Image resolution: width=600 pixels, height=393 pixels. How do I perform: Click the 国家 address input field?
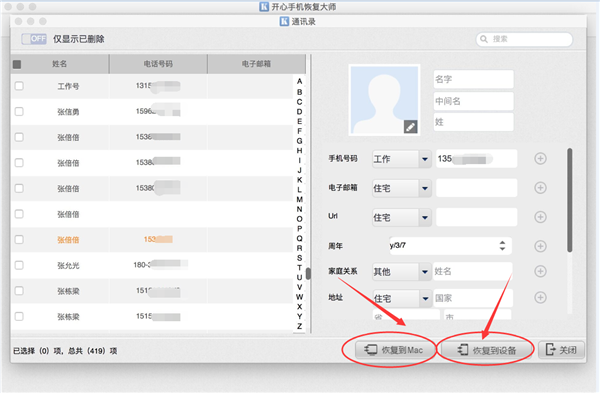click(473, 298)
